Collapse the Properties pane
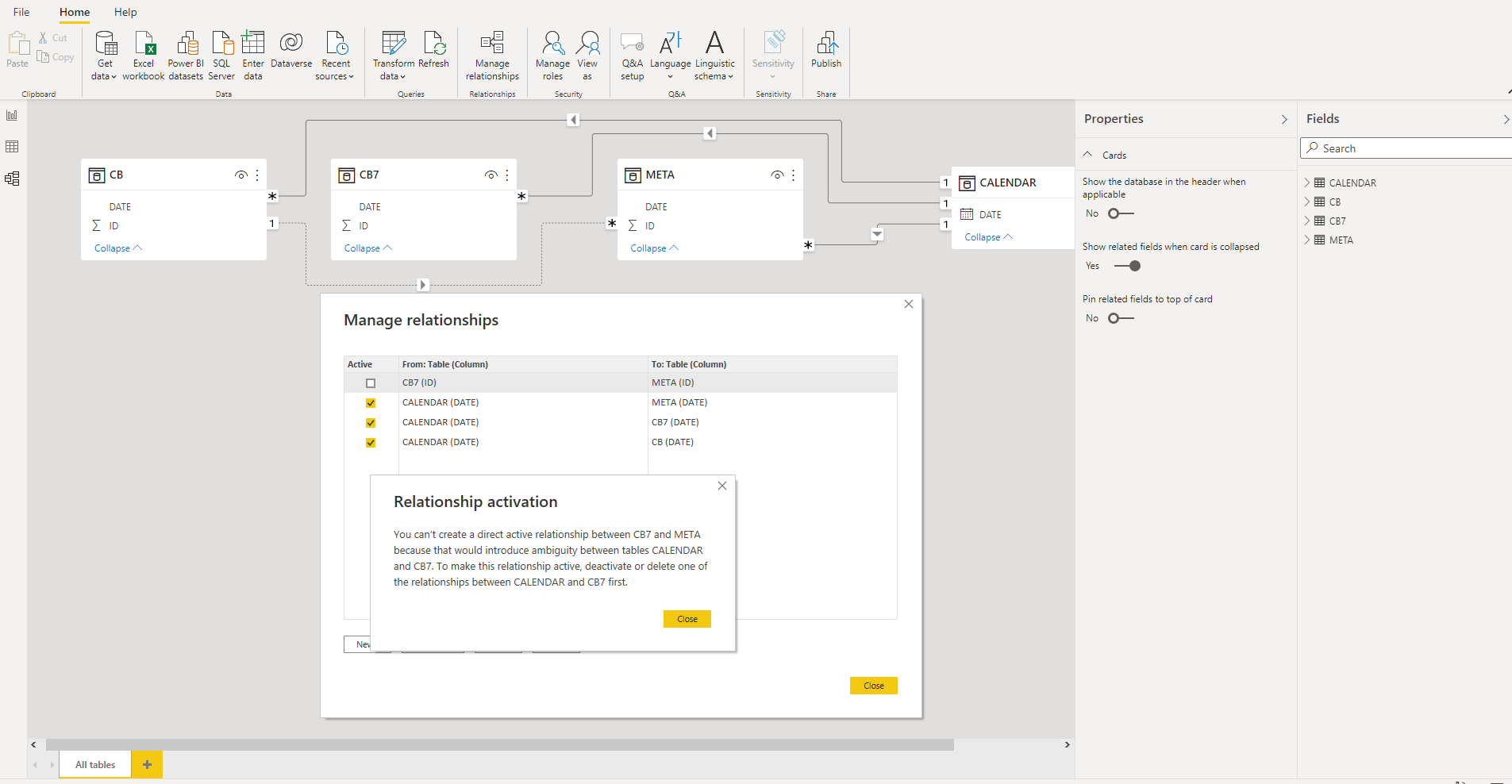Viewport: 1512px width, 784px height. click(x=1284, y=119)
